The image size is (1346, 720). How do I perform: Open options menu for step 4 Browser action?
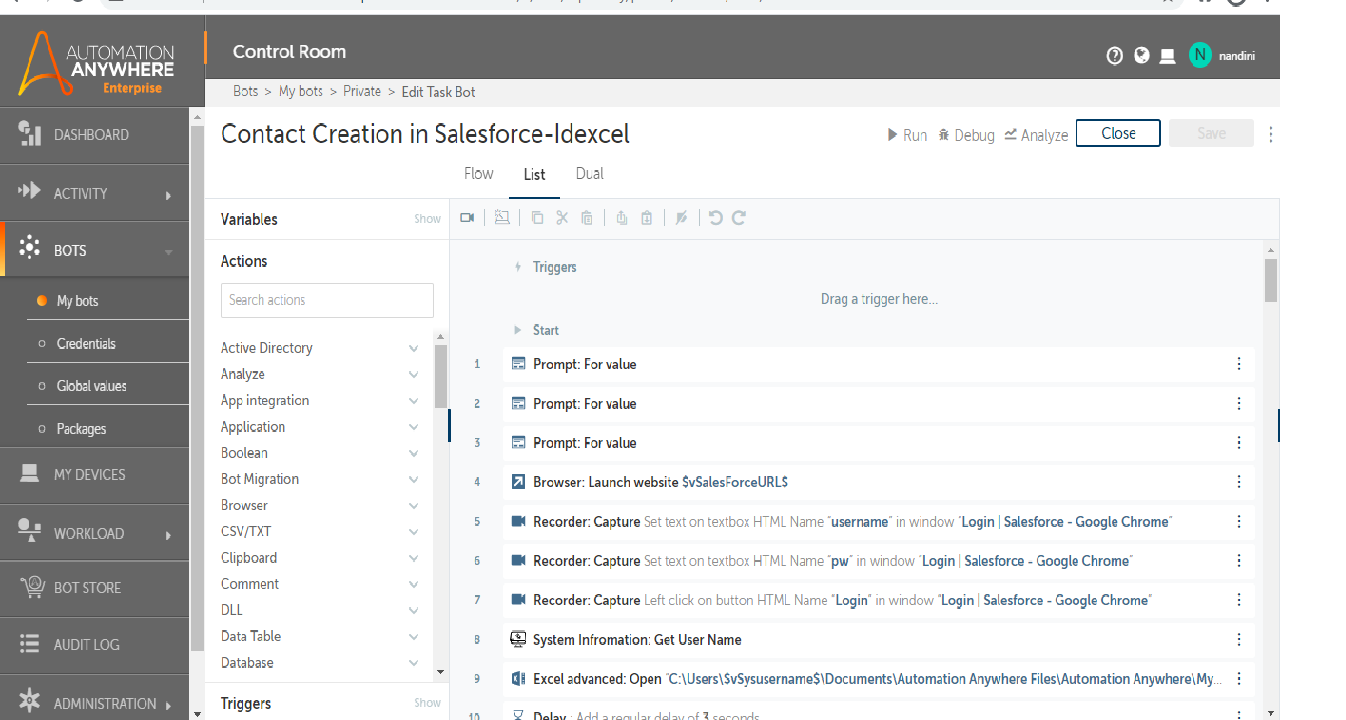pyautogui.click(x=1239, y=482)
